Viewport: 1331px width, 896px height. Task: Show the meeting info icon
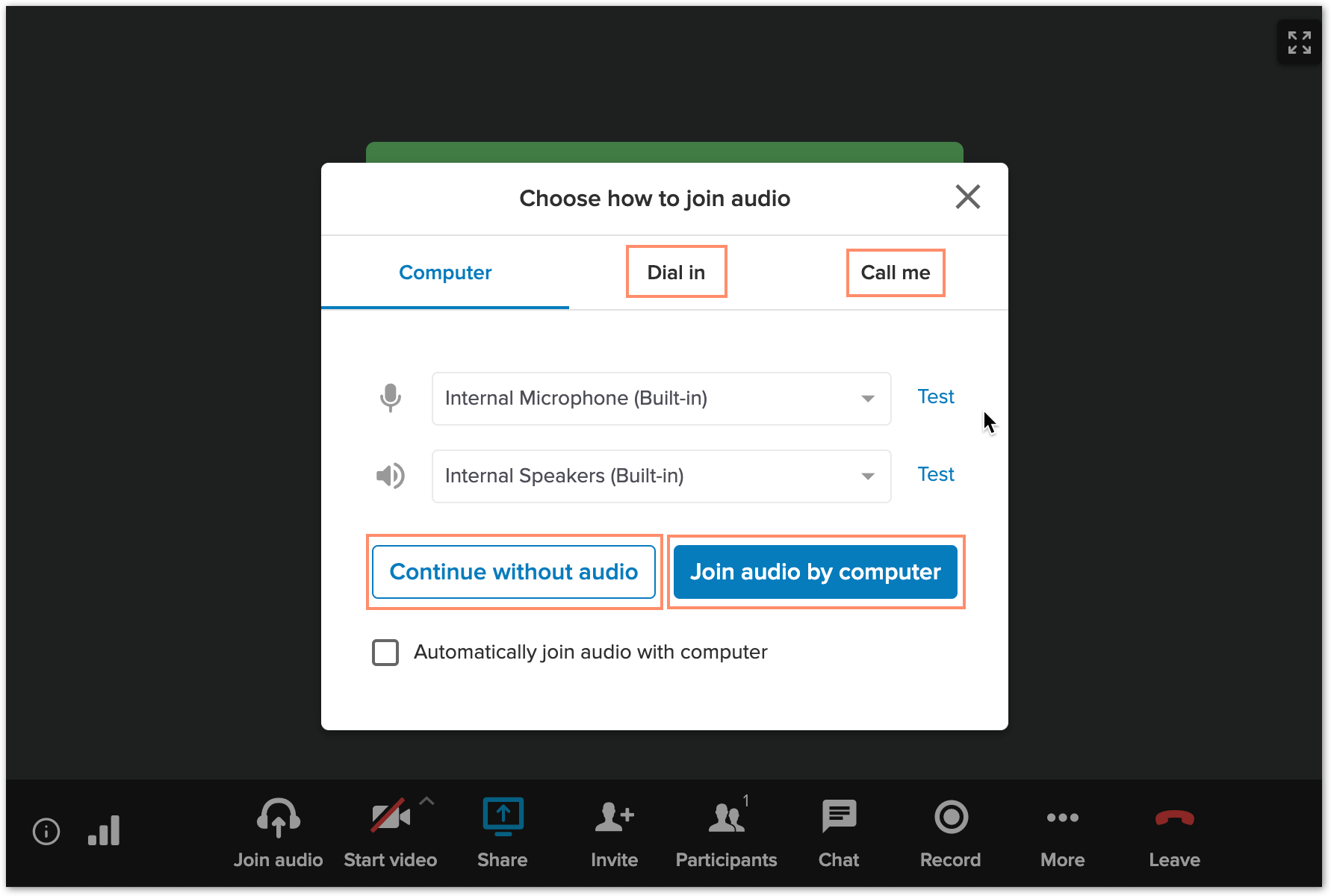click(x=46, y=831)
